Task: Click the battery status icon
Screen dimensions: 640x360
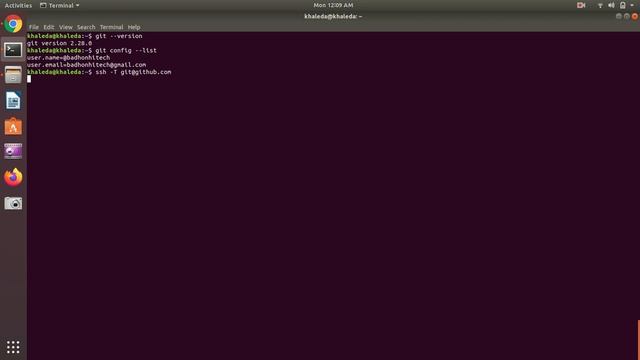Action: pyautogui.click(x=622, y=5)
